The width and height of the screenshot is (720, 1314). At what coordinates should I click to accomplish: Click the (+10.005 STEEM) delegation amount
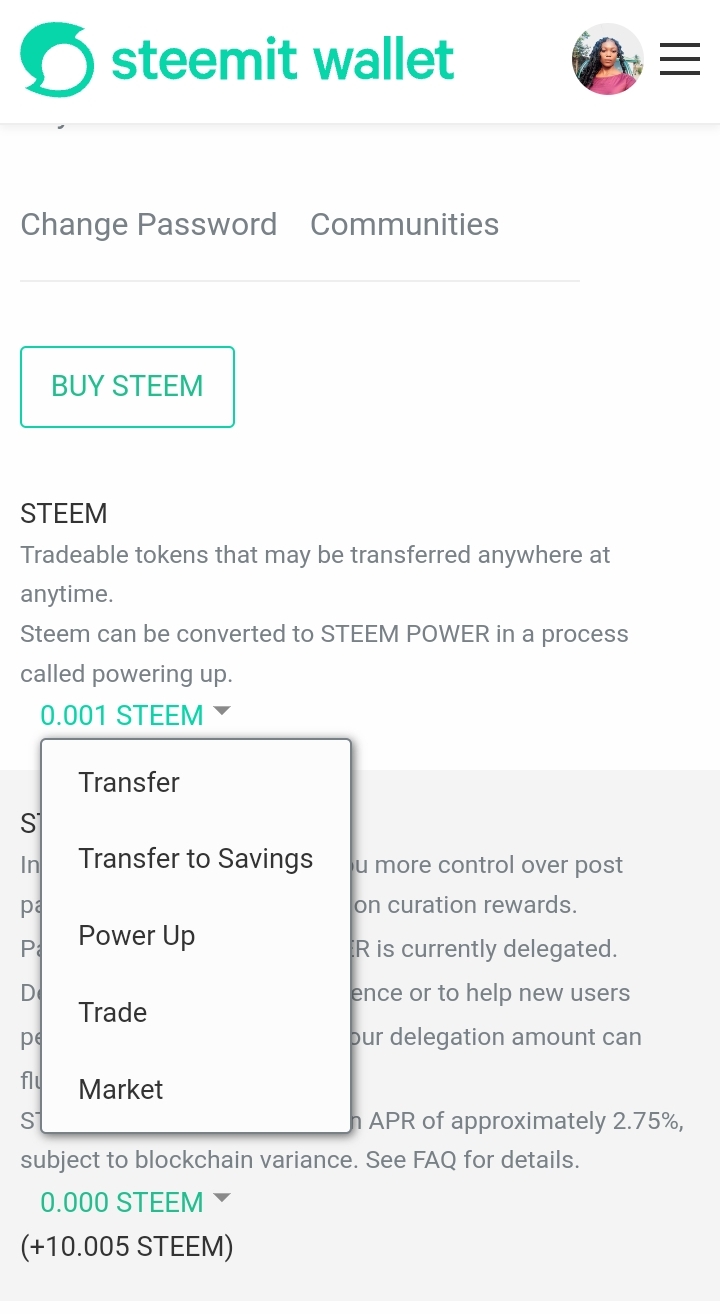pos(127,1246)
